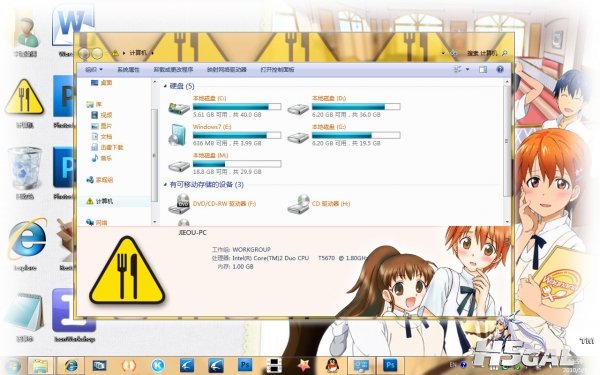
Task: Open the 组织 menu dropdown
Action: (x=94, y=70)
